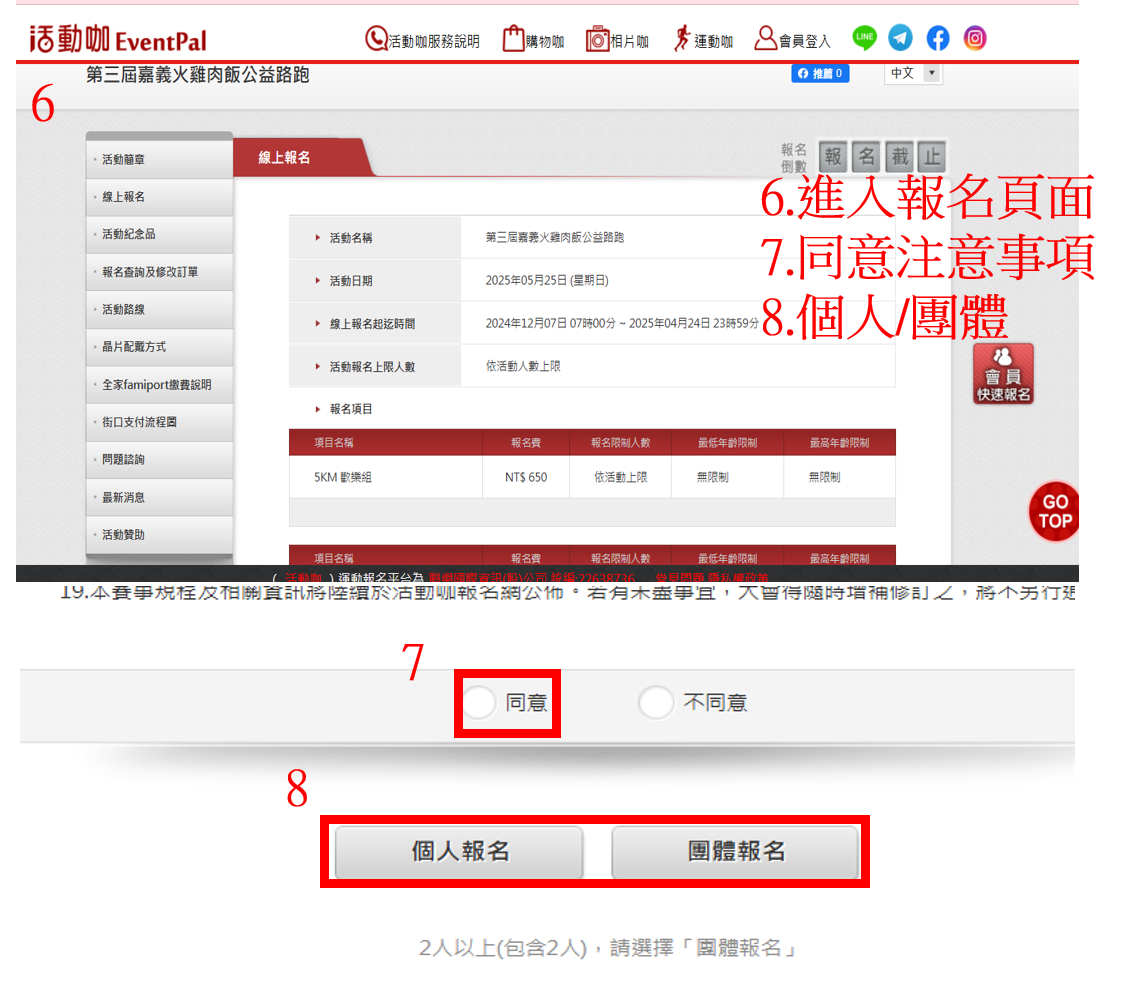1130x1000 pixels.
Task: Open the Facebook social icon
Action: [x=938, y=39]
